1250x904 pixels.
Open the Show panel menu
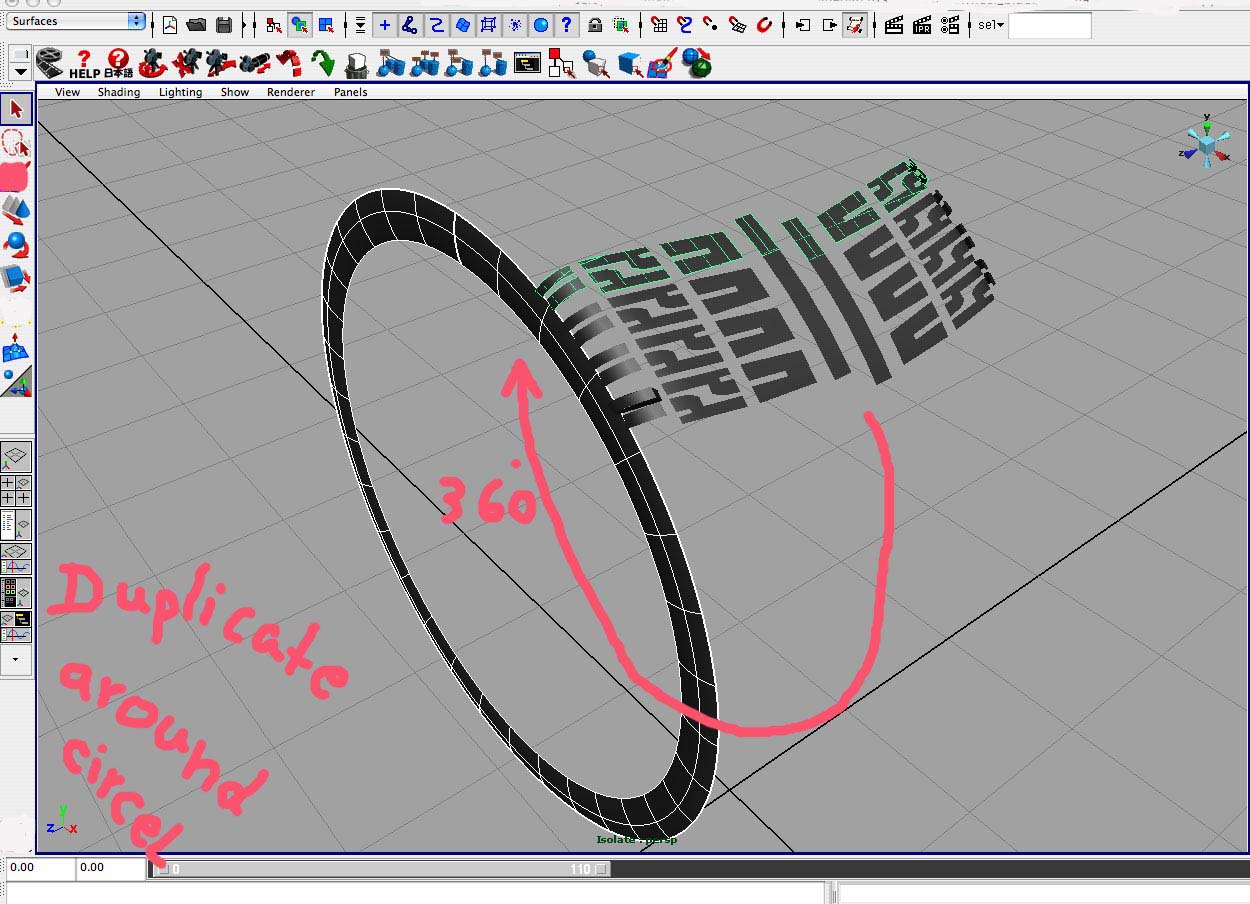[235, 92]
